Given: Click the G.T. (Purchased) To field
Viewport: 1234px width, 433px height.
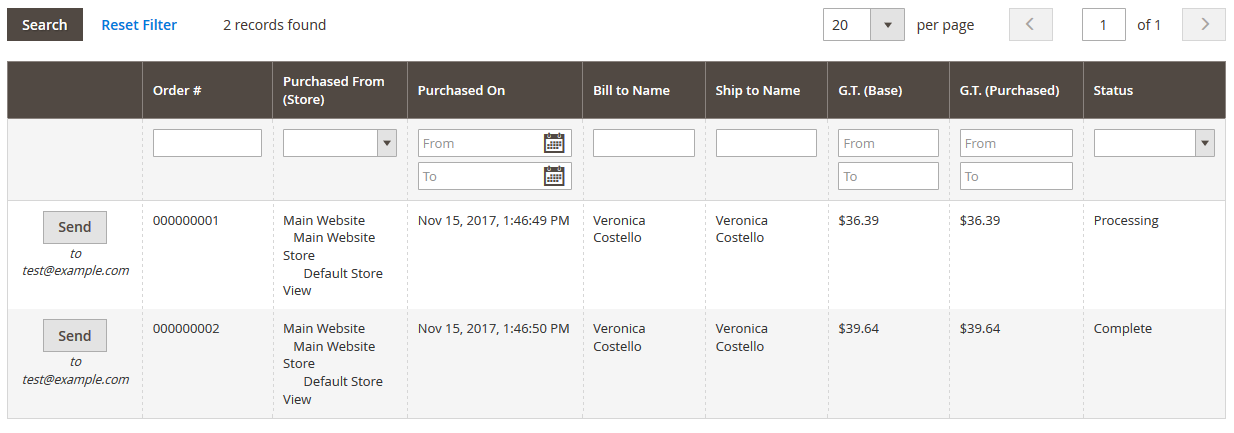Looking at the screenshot, I should click(1016, 176).
